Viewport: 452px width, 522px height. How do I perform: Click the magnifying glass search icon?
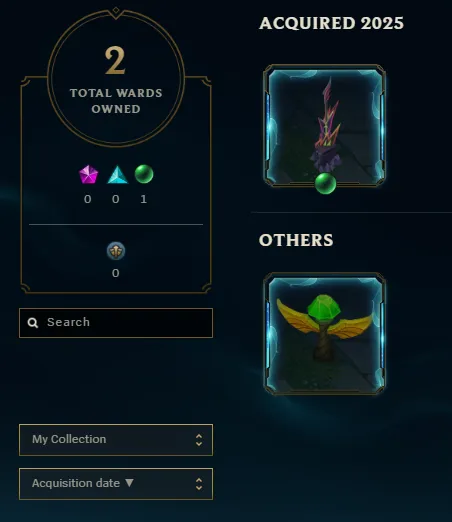coord(33,323)
